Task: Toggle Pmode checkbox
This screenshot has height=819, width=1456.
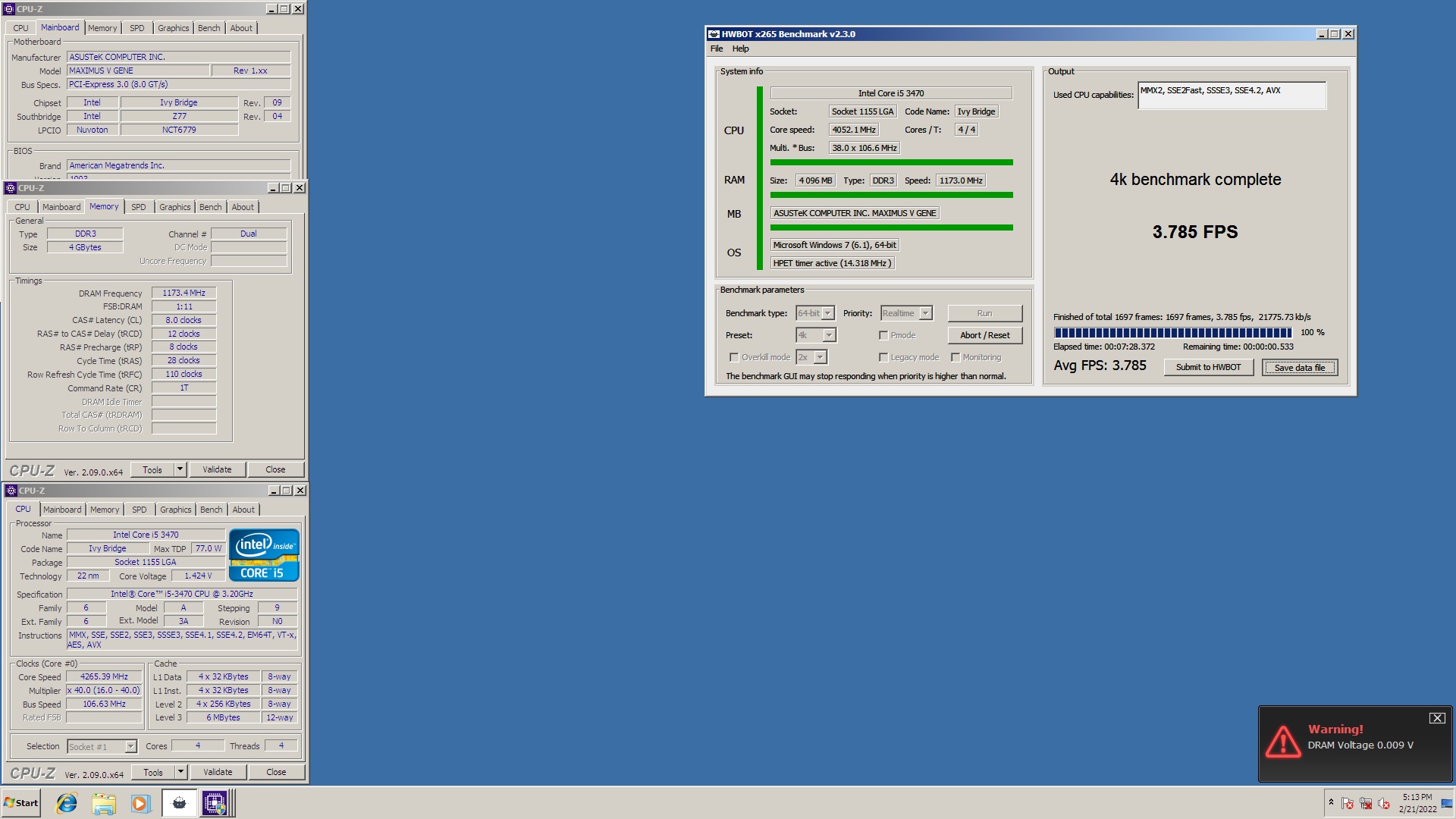Action: [883, 335]
